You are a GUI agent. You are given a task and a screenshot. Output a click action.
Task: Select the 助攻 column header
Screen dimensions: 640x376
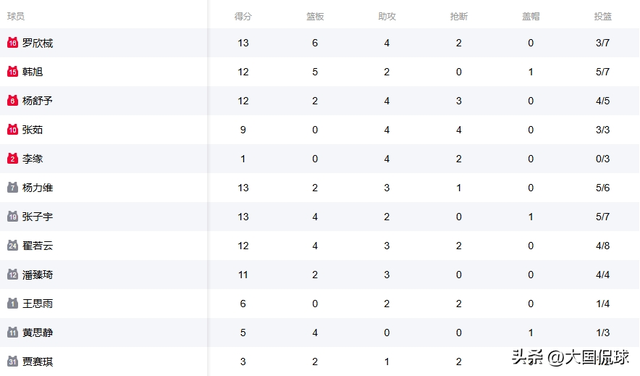click(x=387, y=16)
